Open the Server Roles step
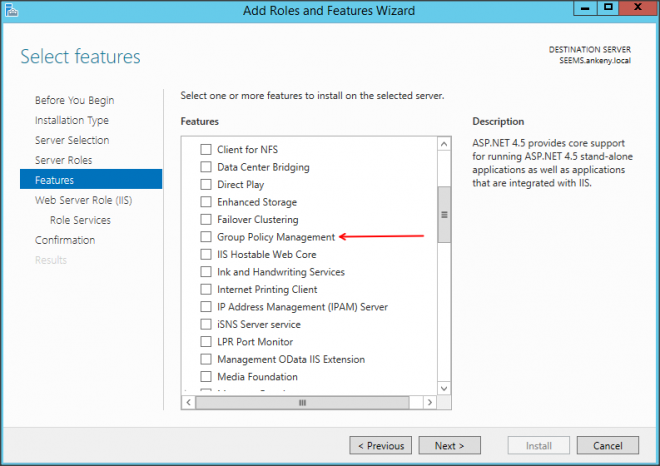This screenshot has width=660, height=466. tap(63, 160)
